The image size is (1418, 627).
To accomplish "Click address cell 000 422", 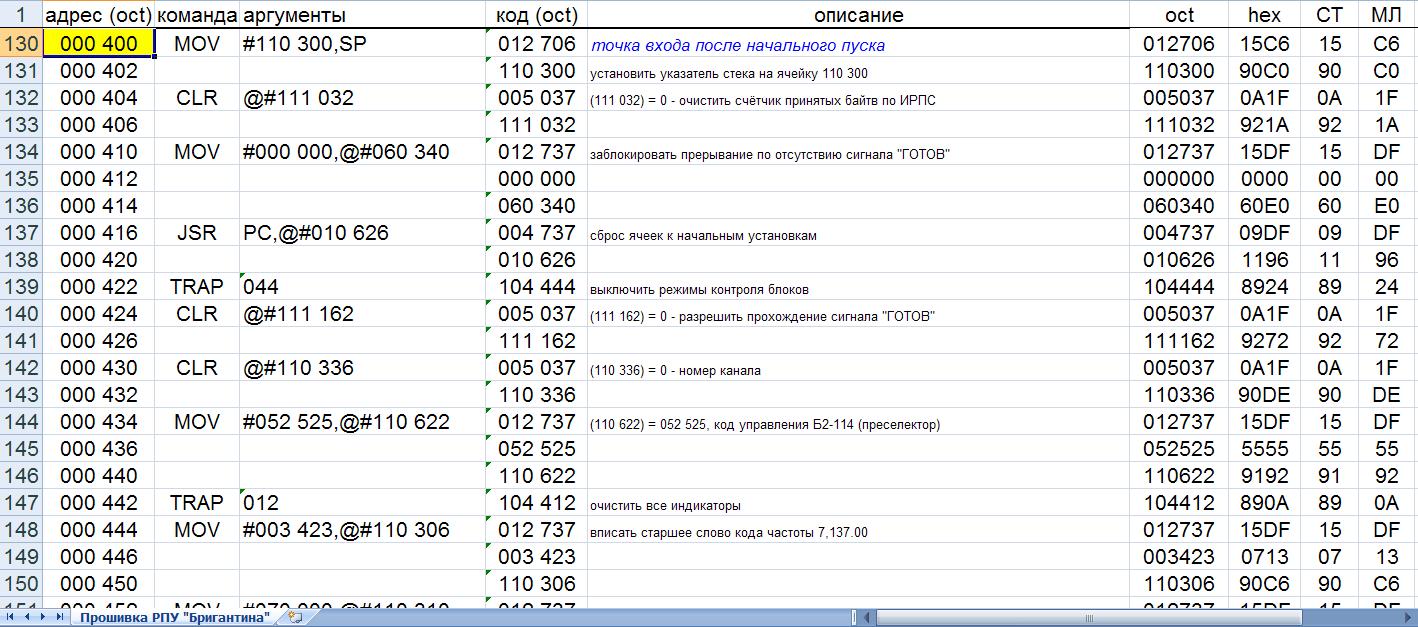I will [99, 287].
